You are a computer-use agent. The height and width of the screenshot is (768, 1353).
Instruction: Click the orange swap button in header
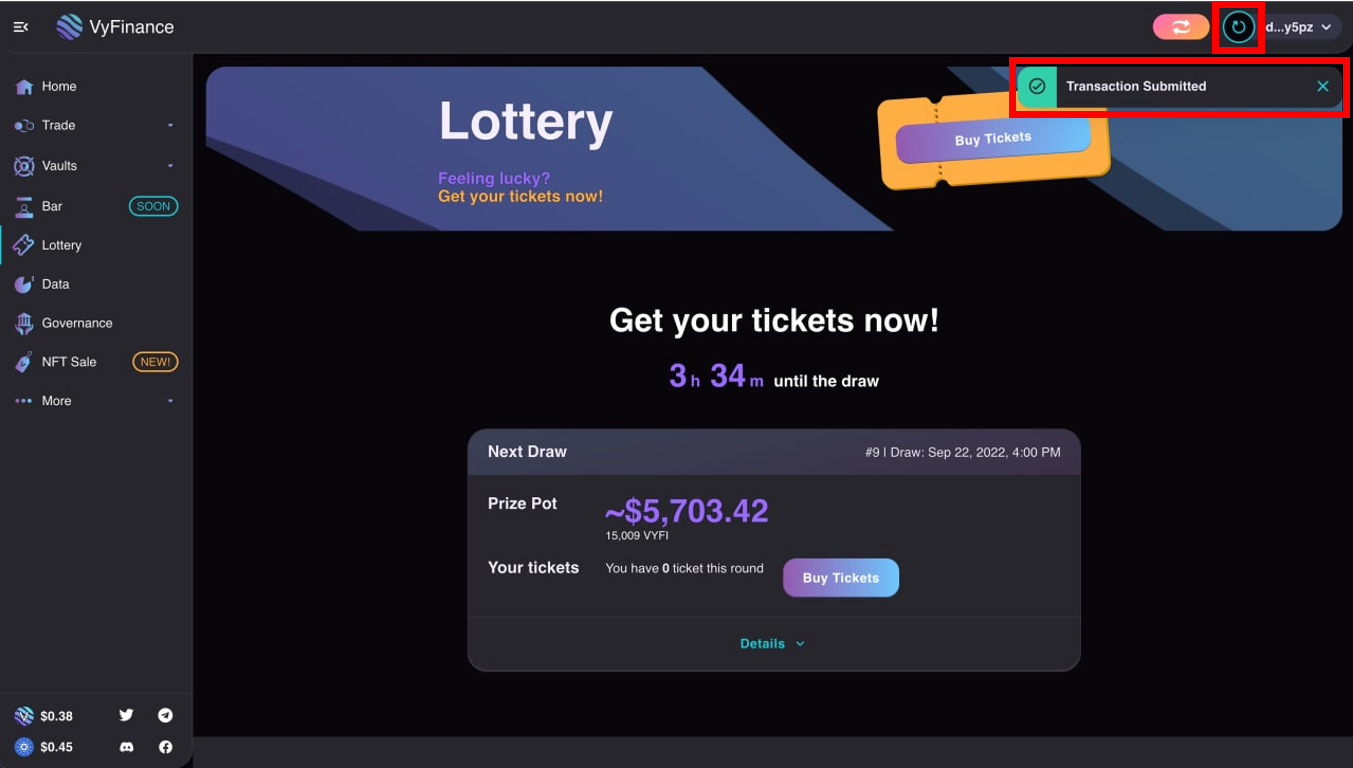click(x=1181, y=27)
